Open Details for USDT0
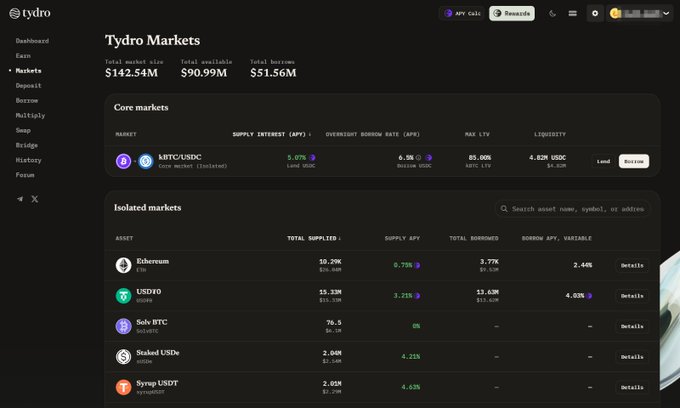Viewport: 680px width, 408px height. (632, 296)
